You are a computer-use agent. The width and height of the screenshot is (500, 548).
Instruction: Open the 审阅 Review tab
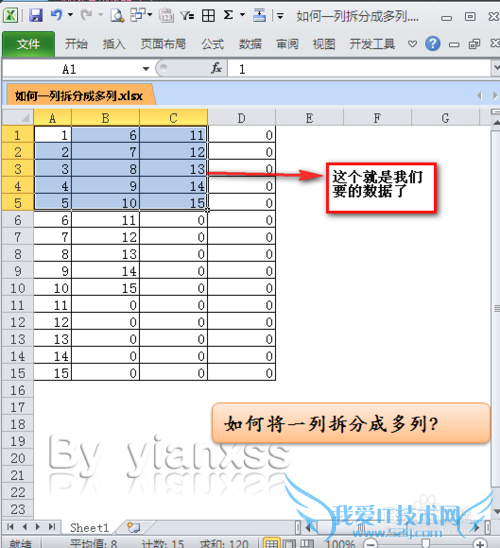(x=287, y=44)
